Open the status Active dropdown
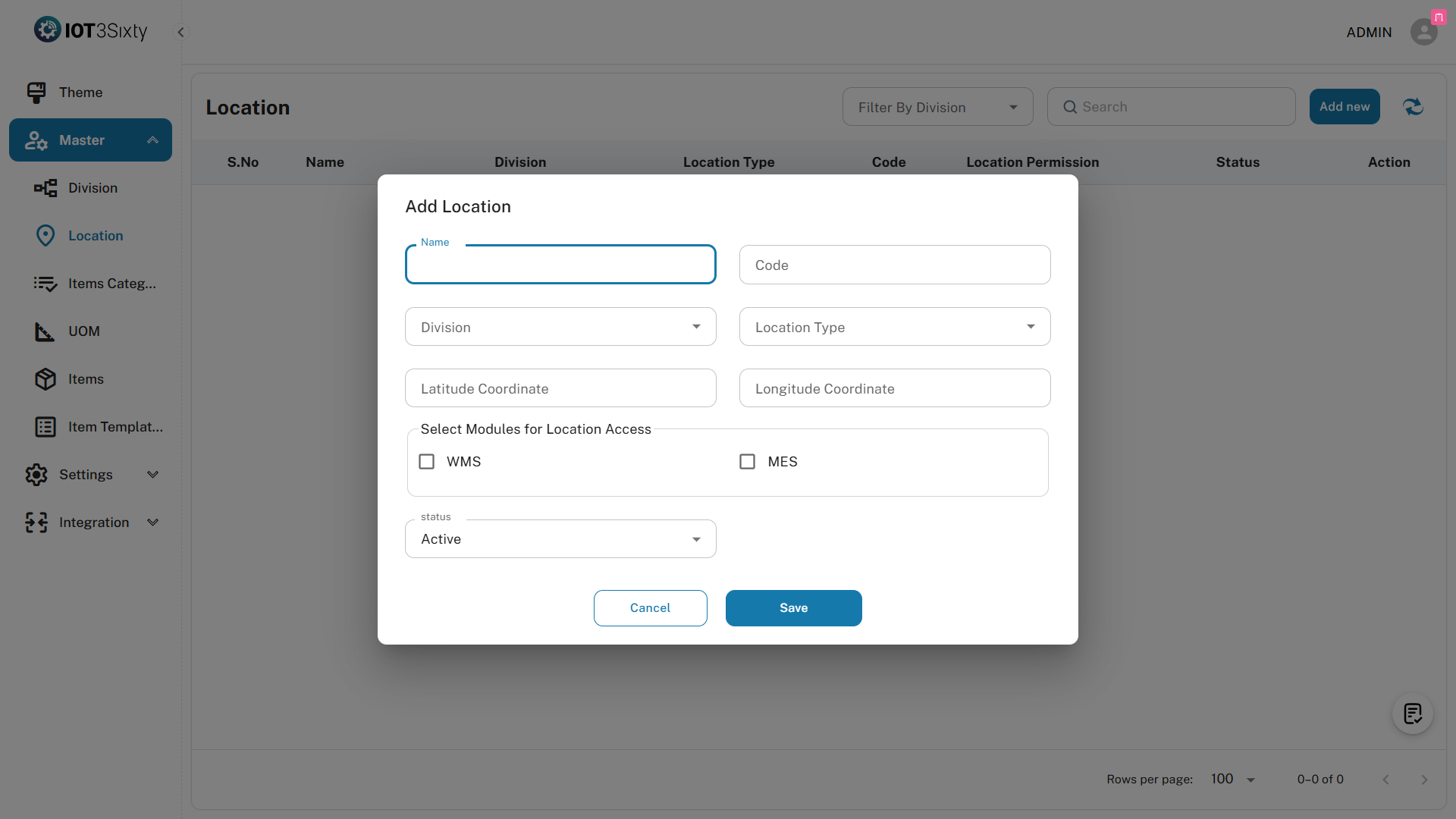1456x819 pixels. click(x=560, y=539)
